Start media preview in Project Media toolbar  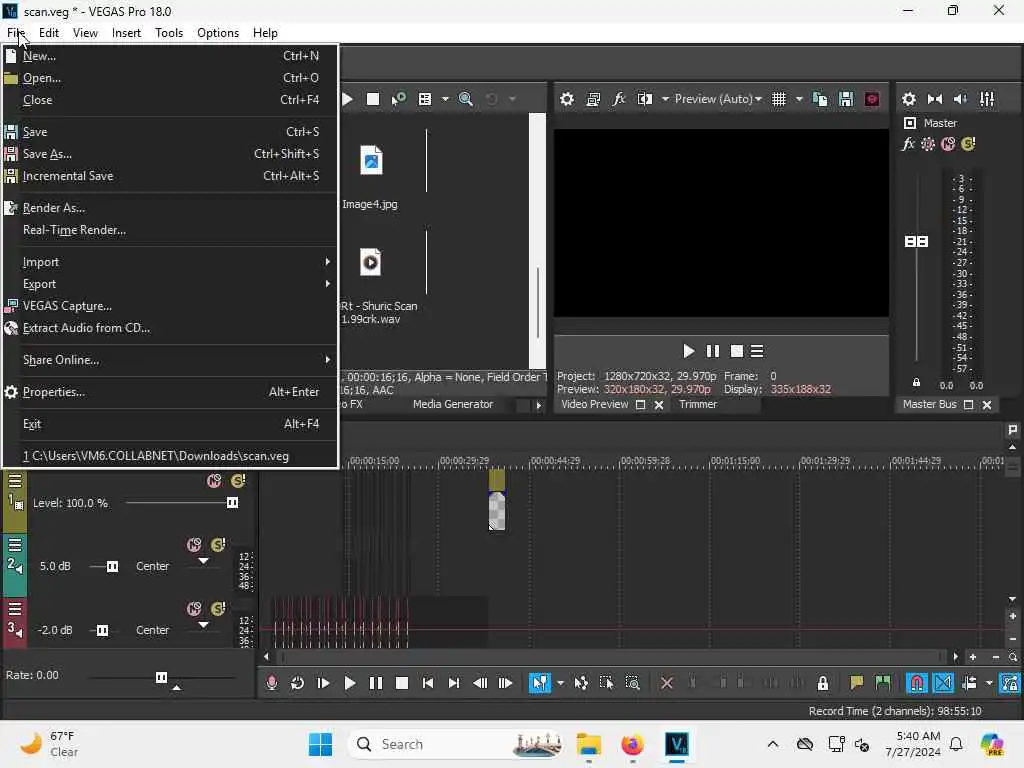click(x=347, y=99)
